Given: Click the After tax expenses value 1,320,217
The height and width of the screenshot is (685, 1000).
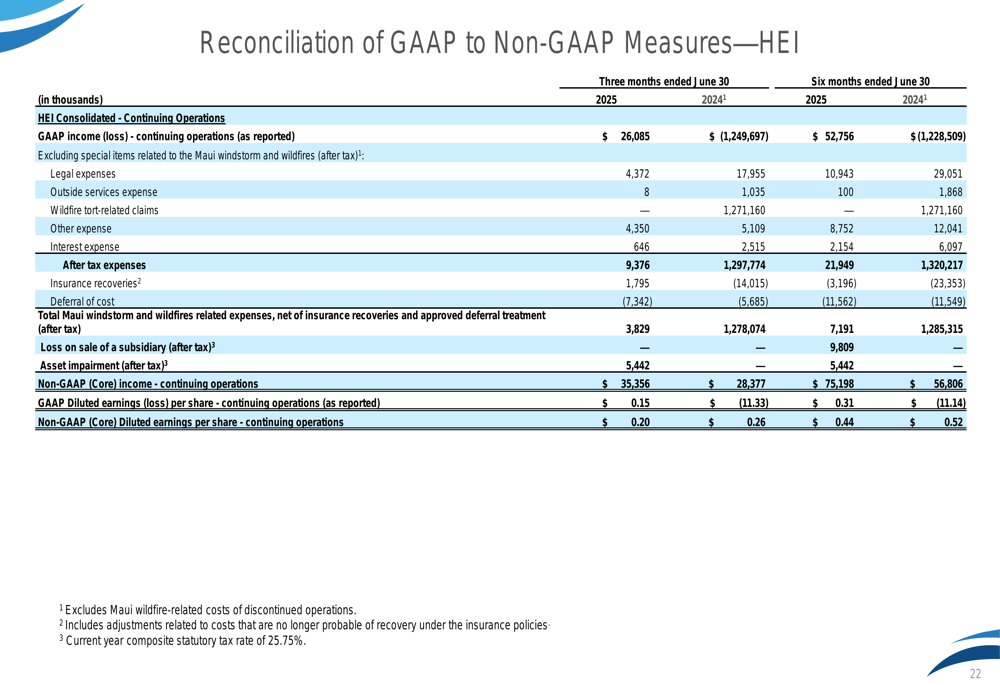Looking at the screenshot, I should pos(942,265).
